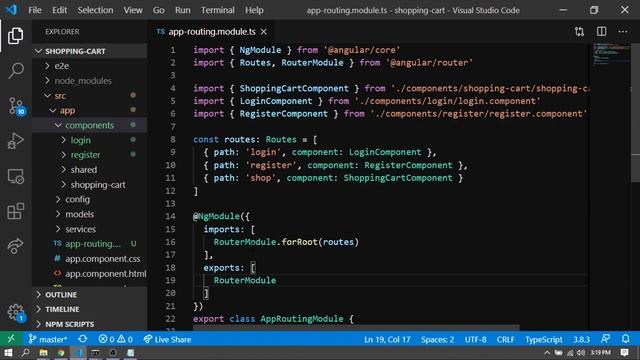640x360 pixels.
Task: Collapse the app folder
Action: pos(90,110)
